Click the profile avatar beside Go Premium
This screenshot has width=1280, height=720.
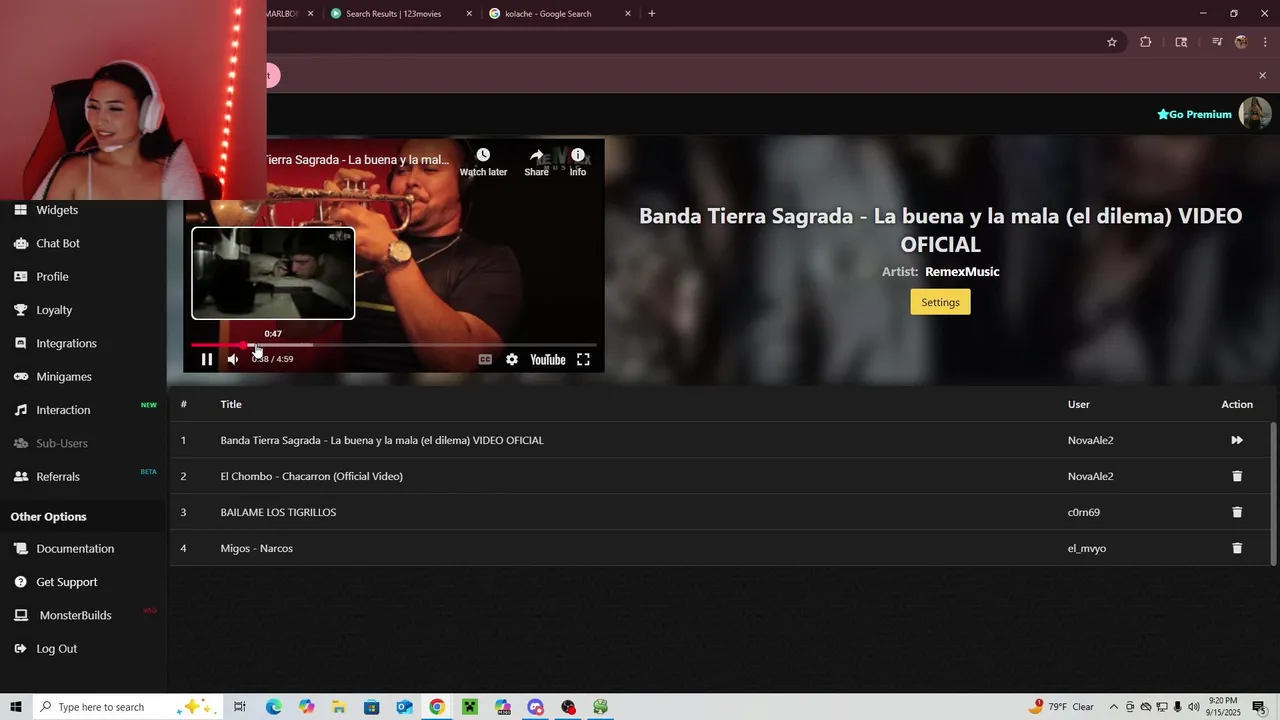click(1255, 113)
